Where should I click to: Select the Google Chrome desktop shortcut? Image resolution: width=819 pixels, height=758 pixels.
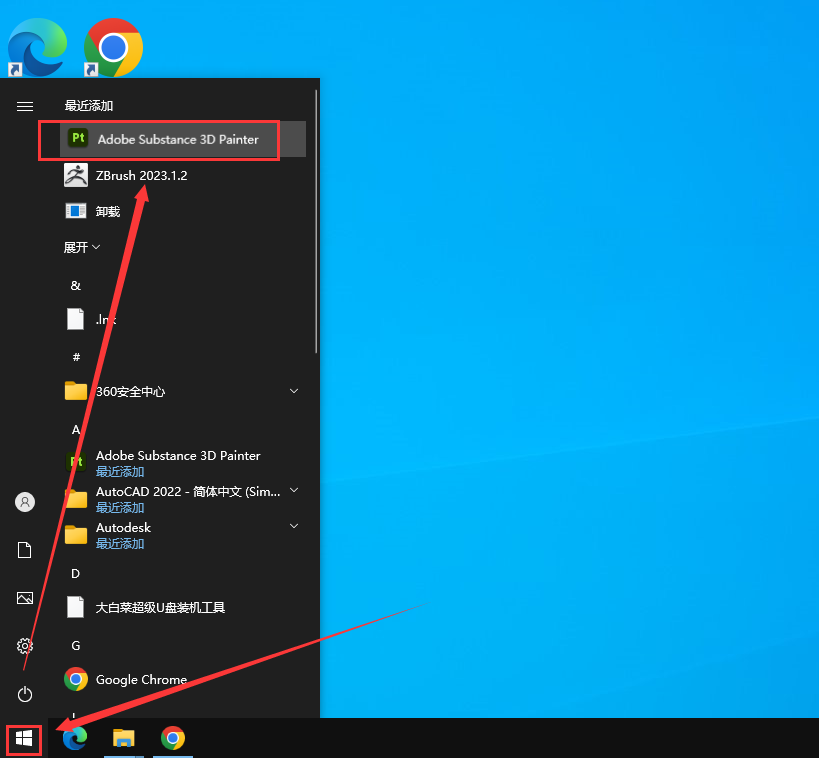point(113,47)
